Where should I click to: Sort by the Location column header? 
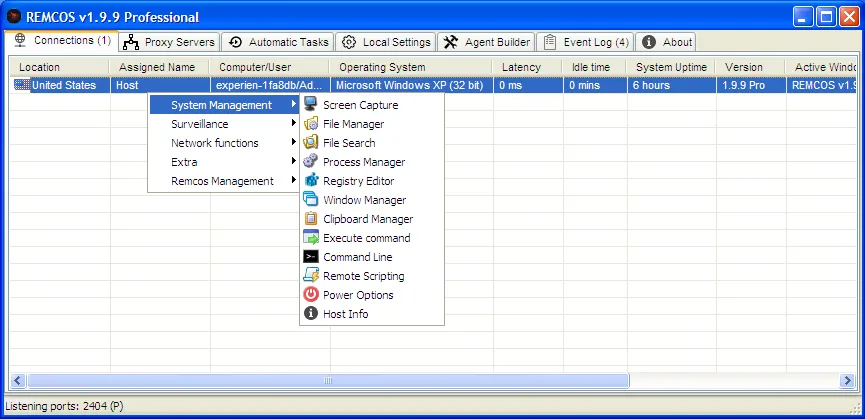click(x=59, y=67)
